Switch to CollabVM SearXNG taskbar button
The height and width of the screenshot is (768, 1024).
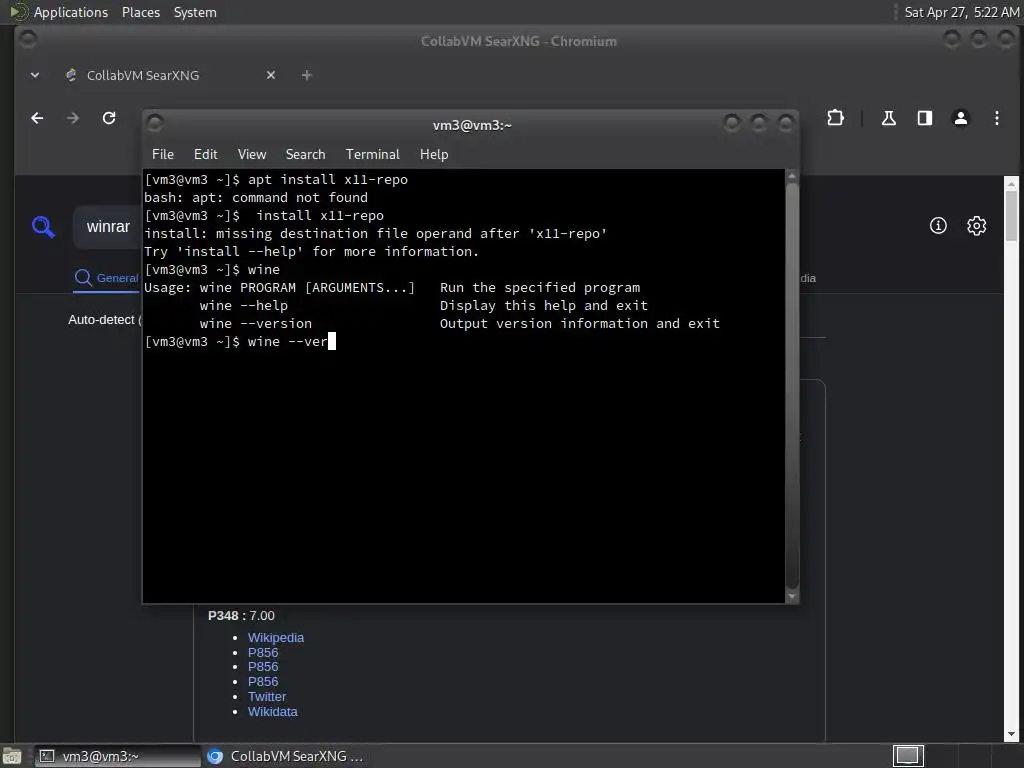tap(285, 756)
